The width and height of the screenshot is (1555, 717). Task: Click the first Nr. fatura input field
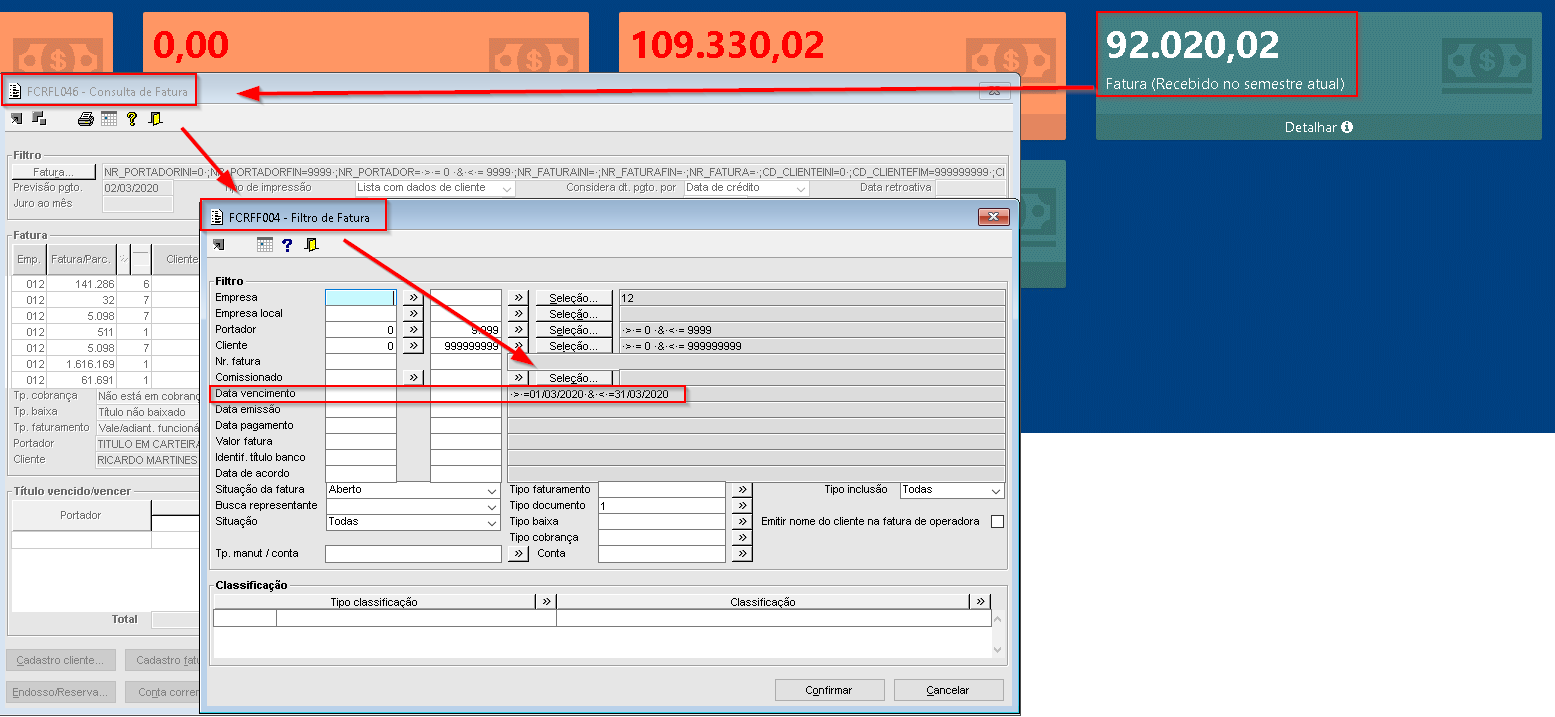click(361, 362)
